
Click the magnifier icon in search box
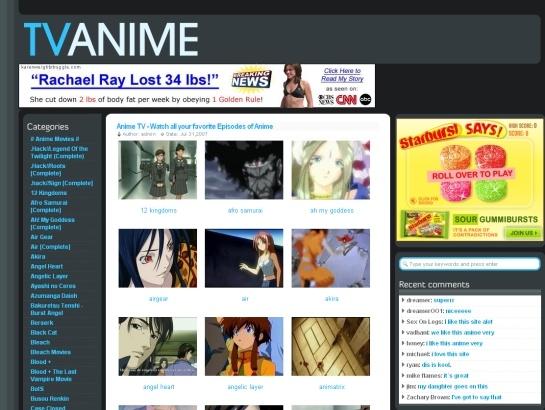tap(405, 264)
